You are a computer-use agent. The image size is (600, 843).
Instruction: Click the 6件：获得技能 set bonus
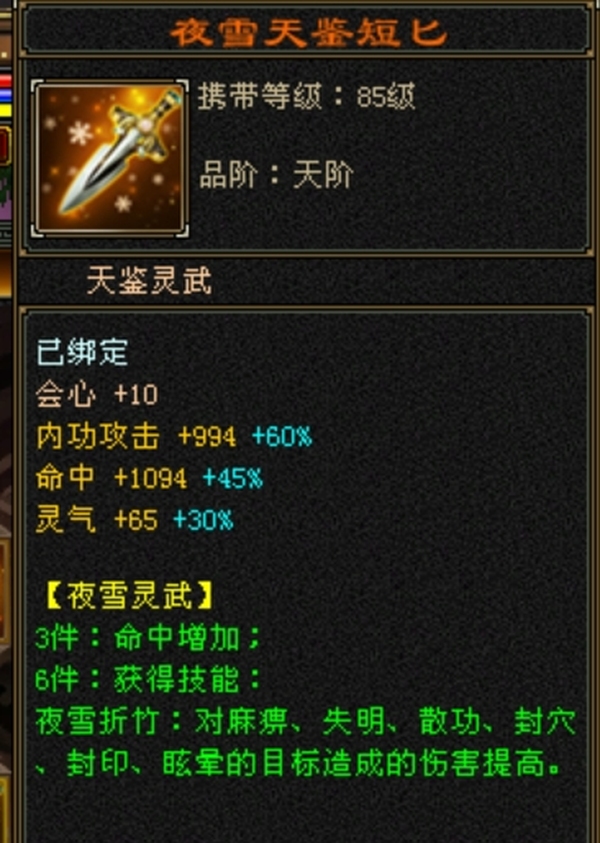148,680
